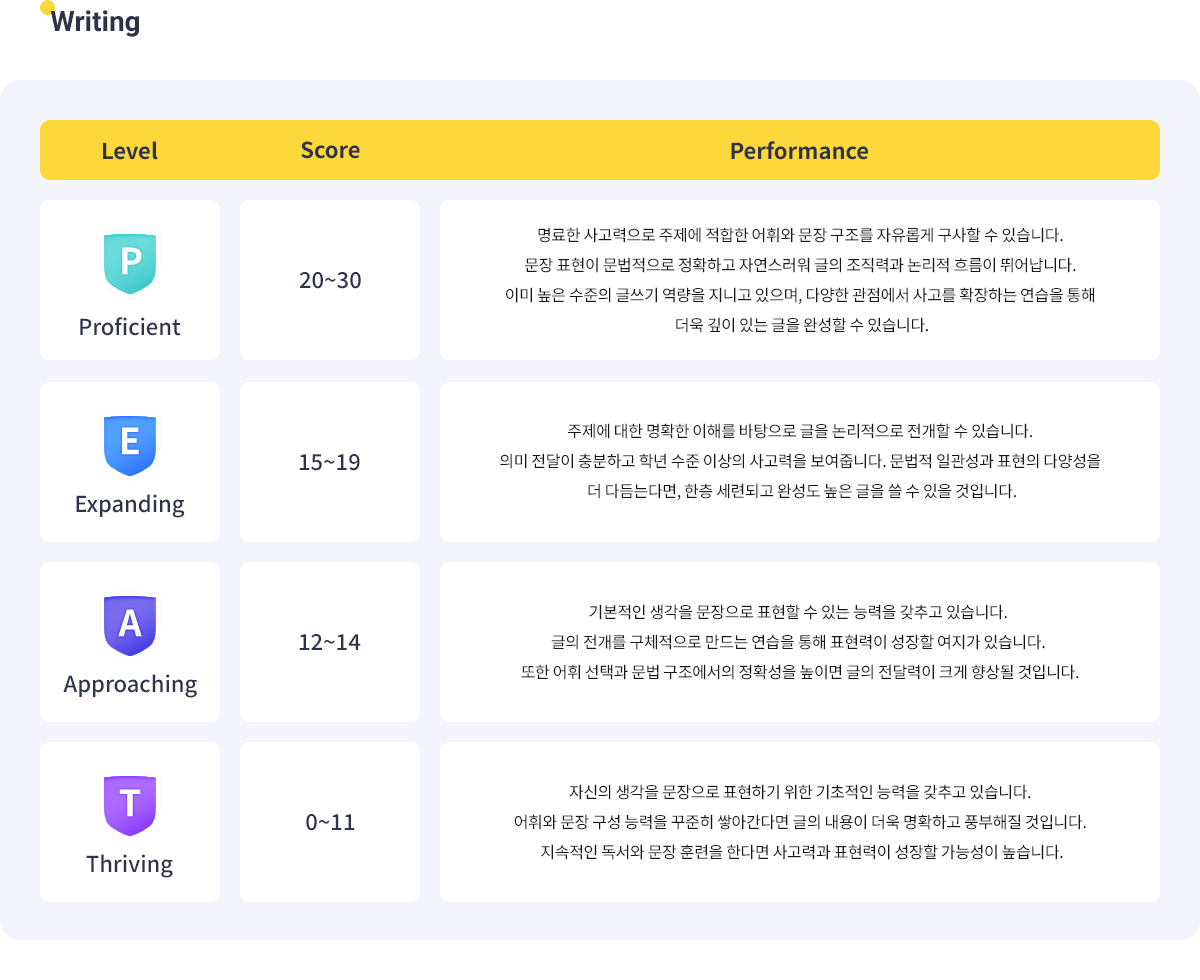Click the 0~11 score cell
The height and width of the screenshot is (980, 1200).
[330, 822]
